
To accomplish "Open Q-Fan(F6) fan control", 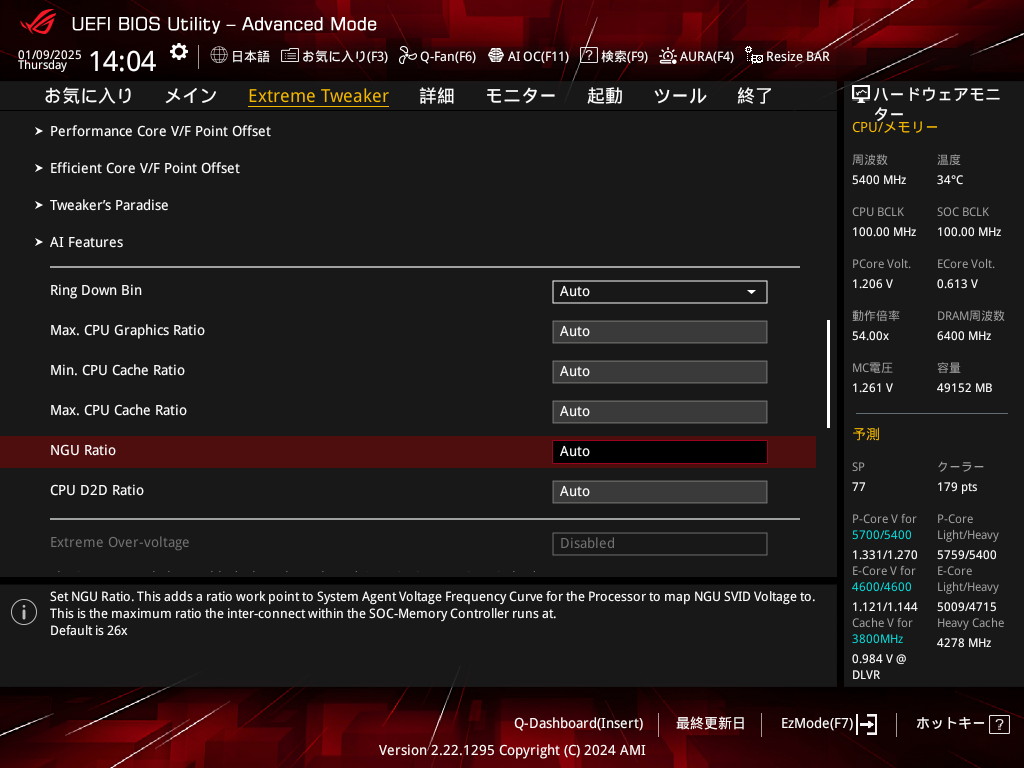I will pos(407,56).
